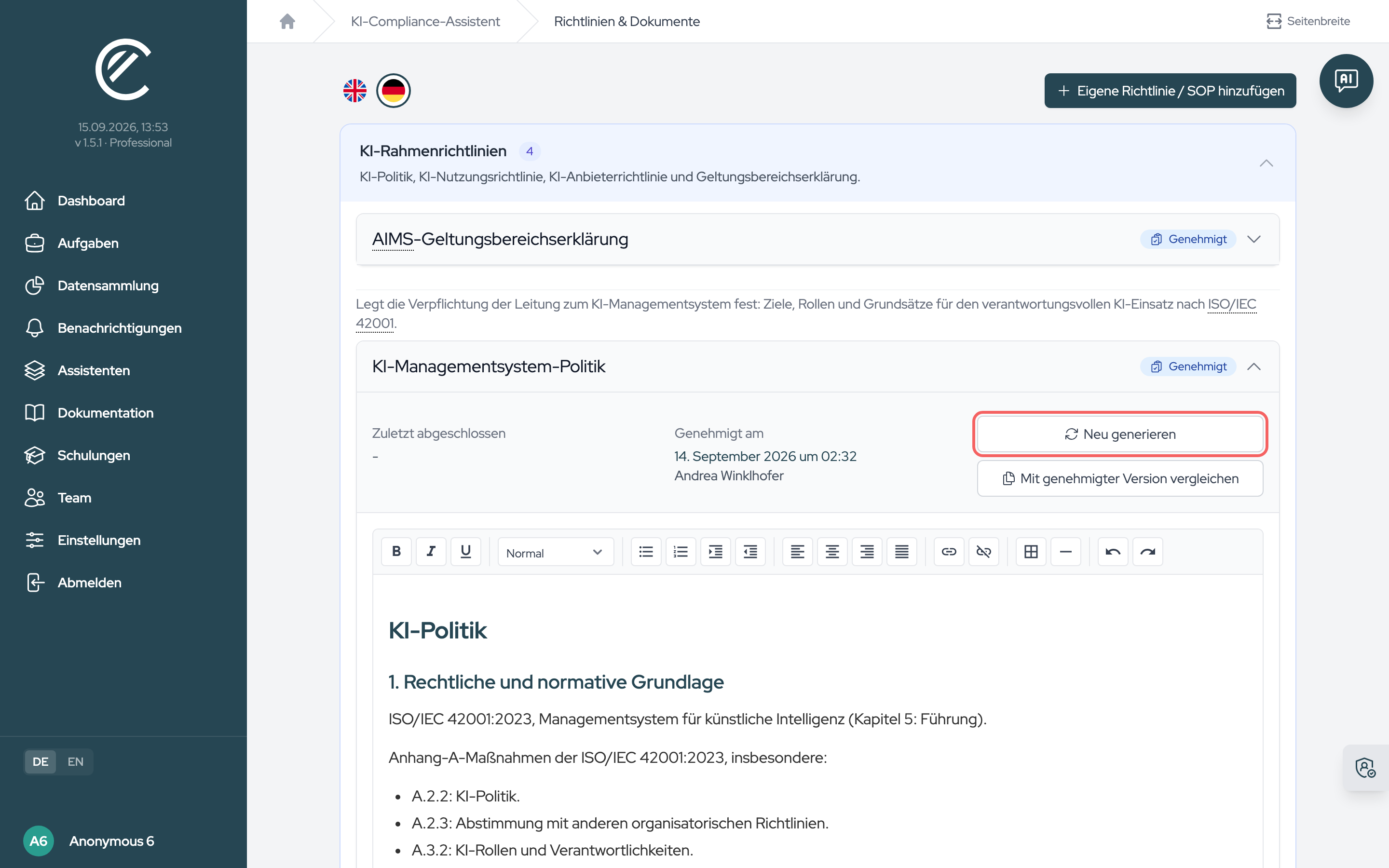Insert a bulleted list
The image size is (1389, 868).
(x=646, y=552)
